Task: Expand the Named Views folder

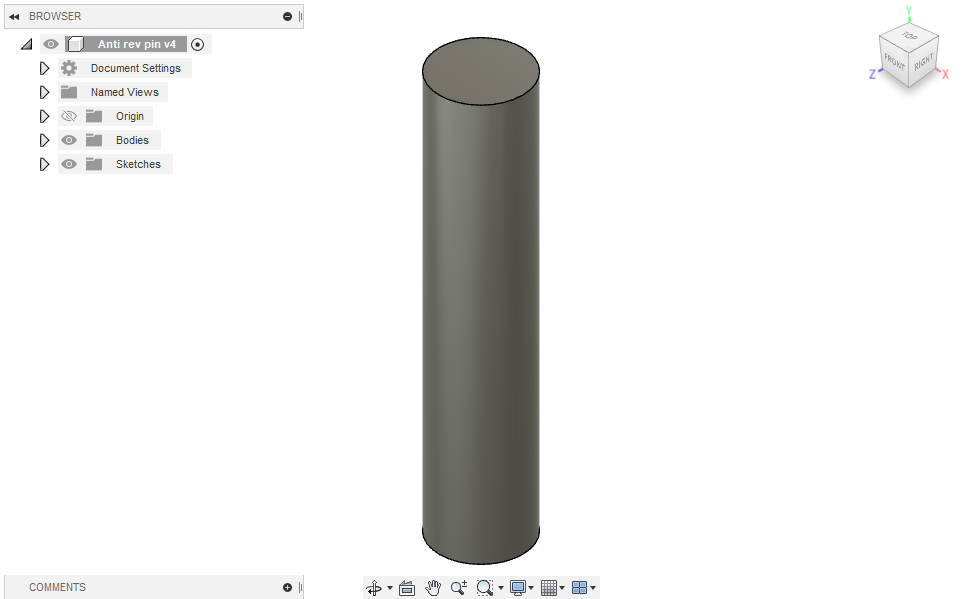Action: (x=44, y=92)
